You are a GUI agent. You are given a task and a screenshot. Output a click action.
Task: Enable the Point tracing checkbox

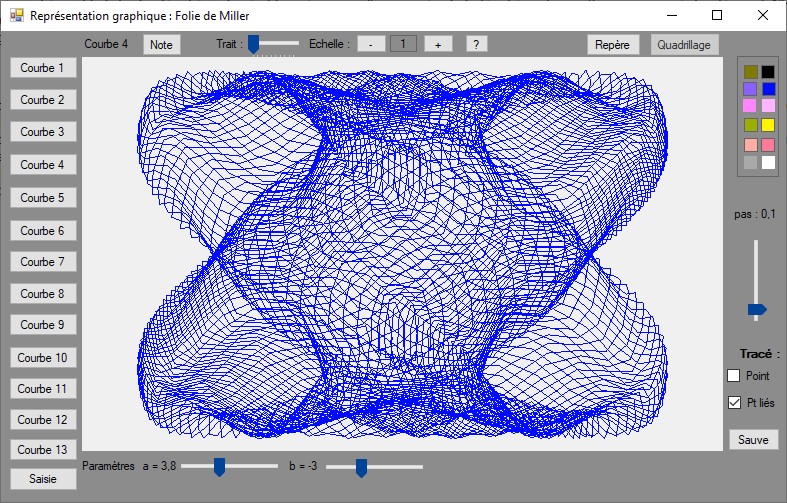coord(733,375)
